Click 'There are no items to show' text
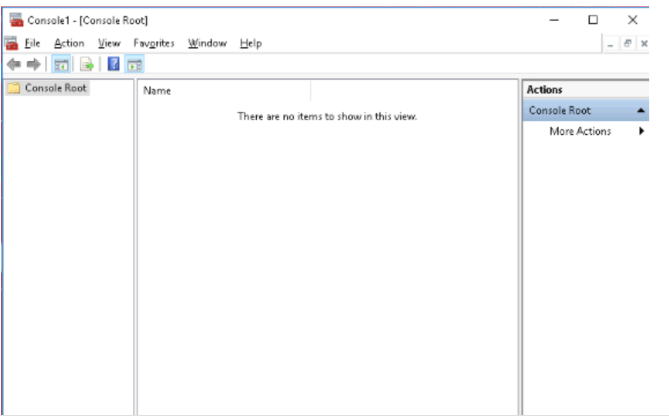The width and height of the screenshot is (669, 416). pos(327,116)
